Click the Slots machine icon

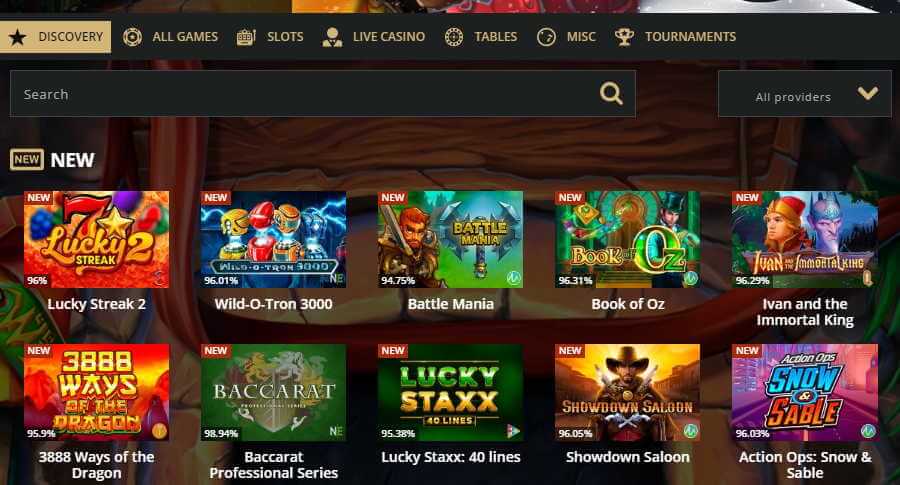[x=246, y=37]
